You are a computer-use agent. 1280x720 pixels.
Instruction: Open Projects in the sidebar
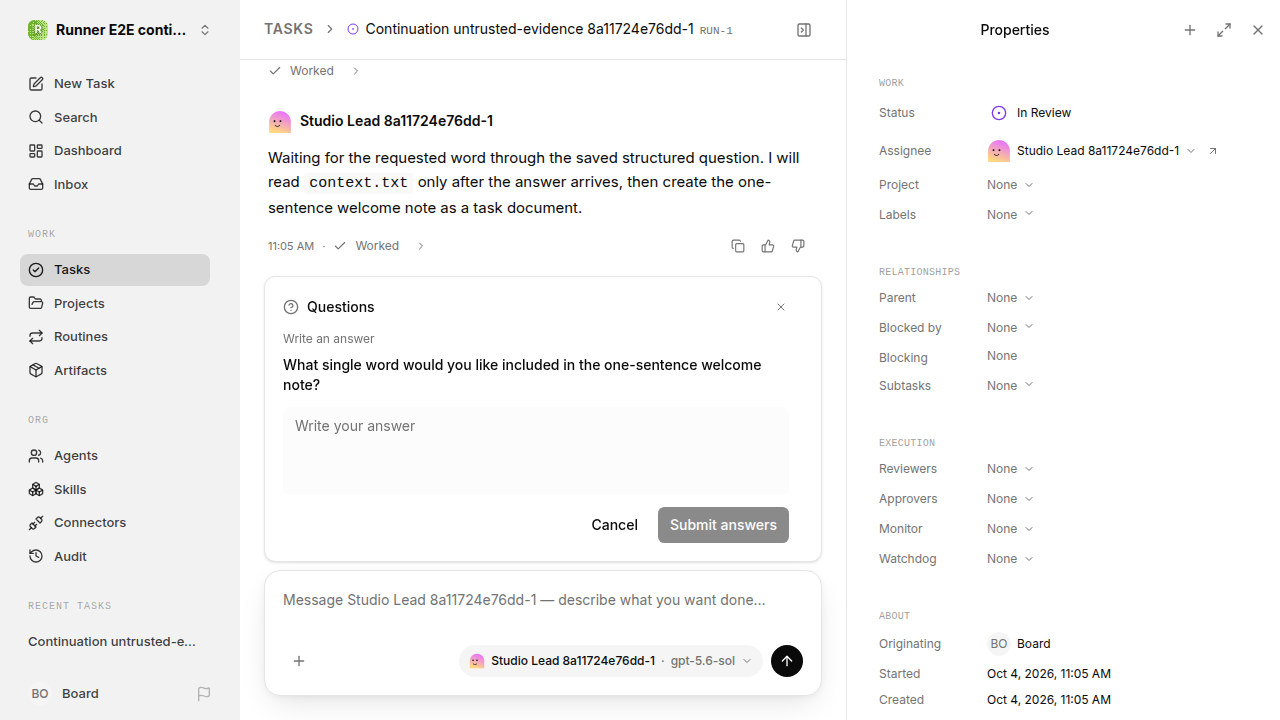coord(115,304)
